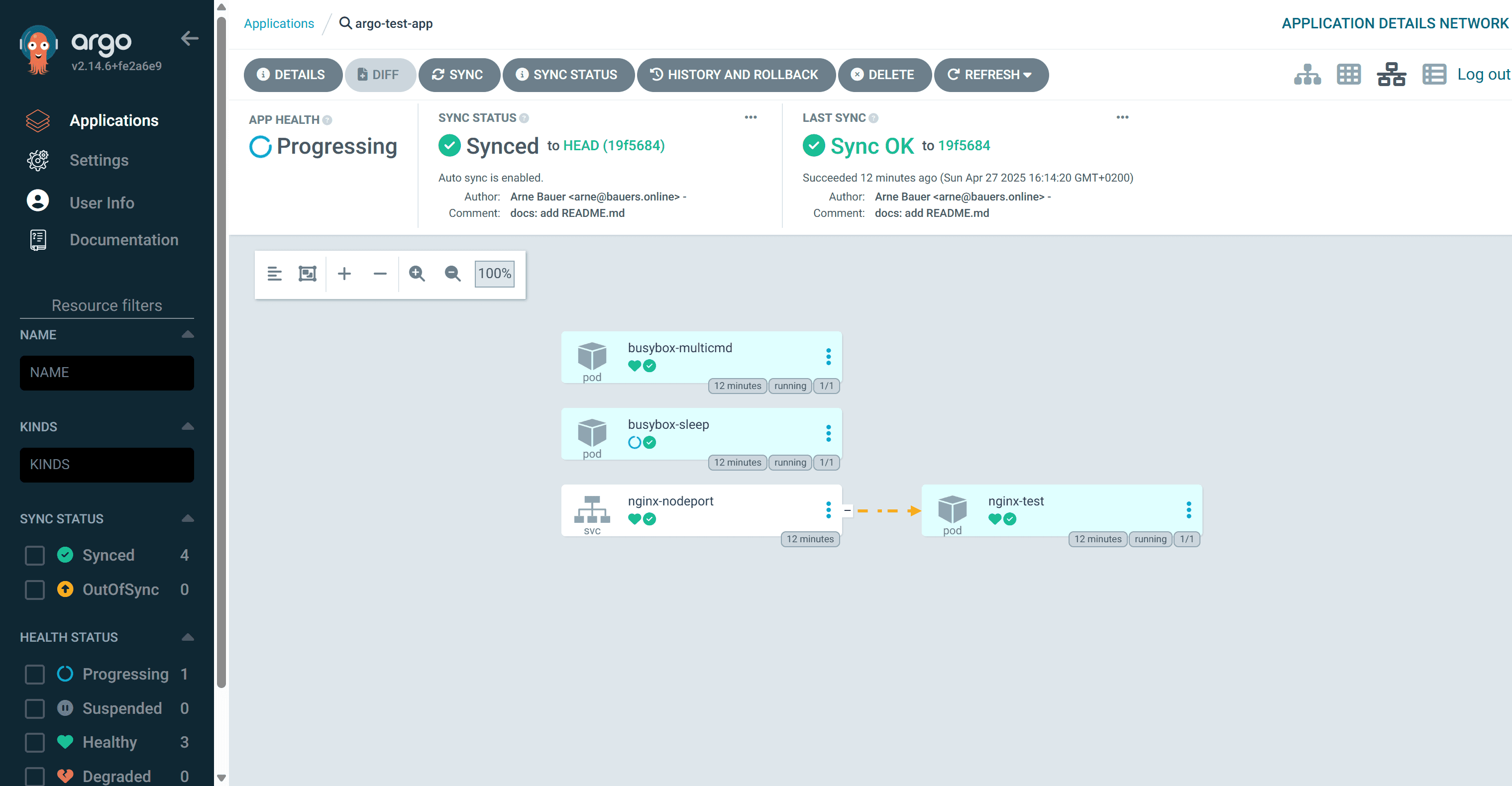This screenshot has height=786, width=1512.
Task: Open the REFRESH dropdown arrow
Action: [x=1027, y=75]
